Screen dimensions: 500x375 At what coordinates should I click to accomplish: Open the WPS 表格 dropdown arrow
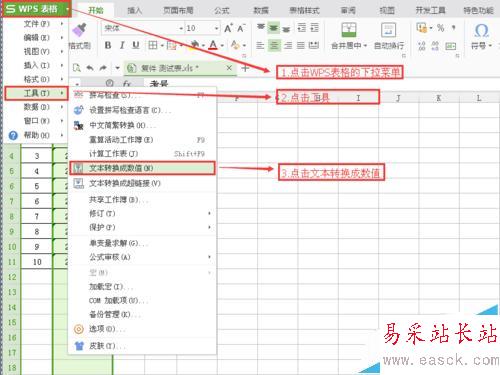click(x=67, y=9)
